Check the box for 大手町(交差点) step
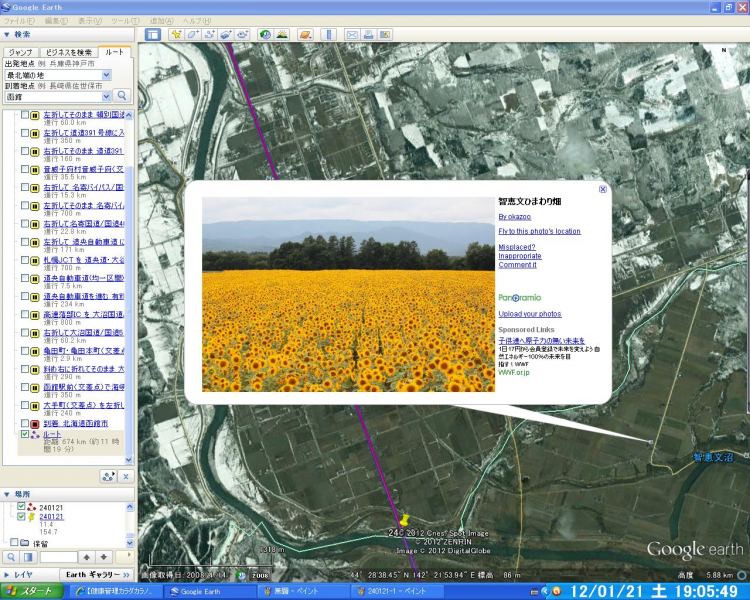 [25, 405]
